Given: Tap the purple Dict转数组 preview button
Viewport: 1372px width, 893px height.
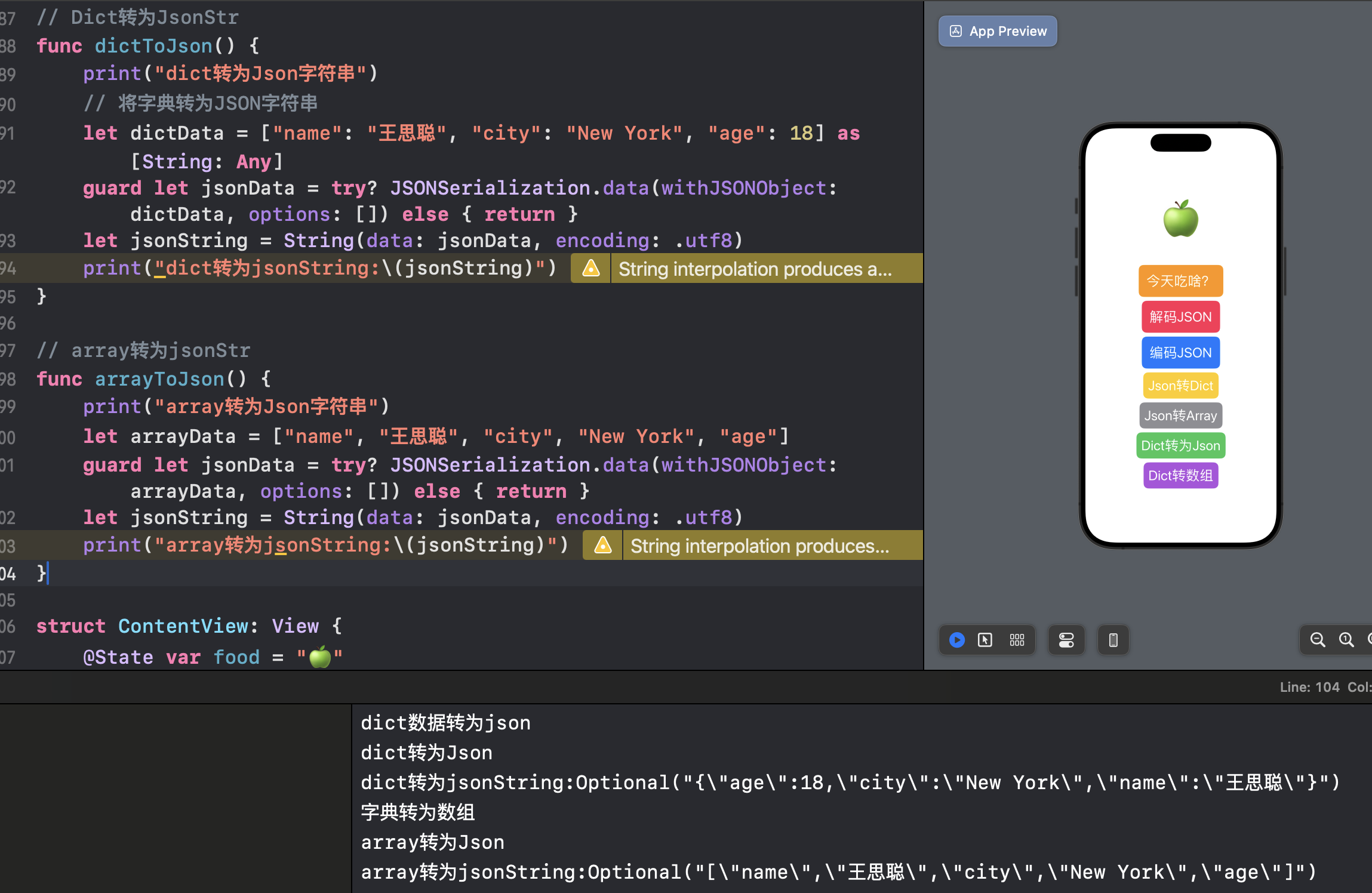Looking at the screenshot, I should (x=1180, y=475).
